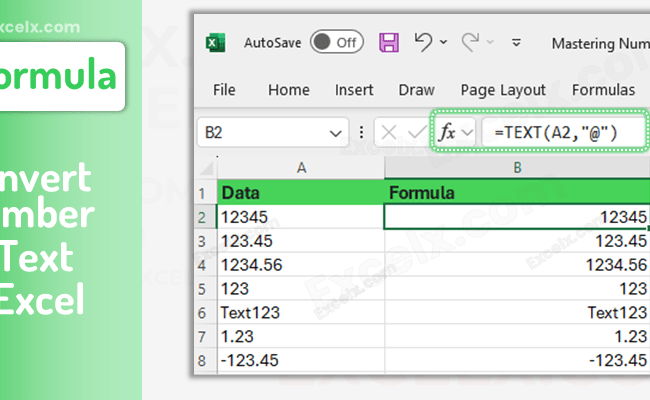Click the formula bar enter checkmark icon
Viewport: 650px width, 400px height.
pos(417,133)
